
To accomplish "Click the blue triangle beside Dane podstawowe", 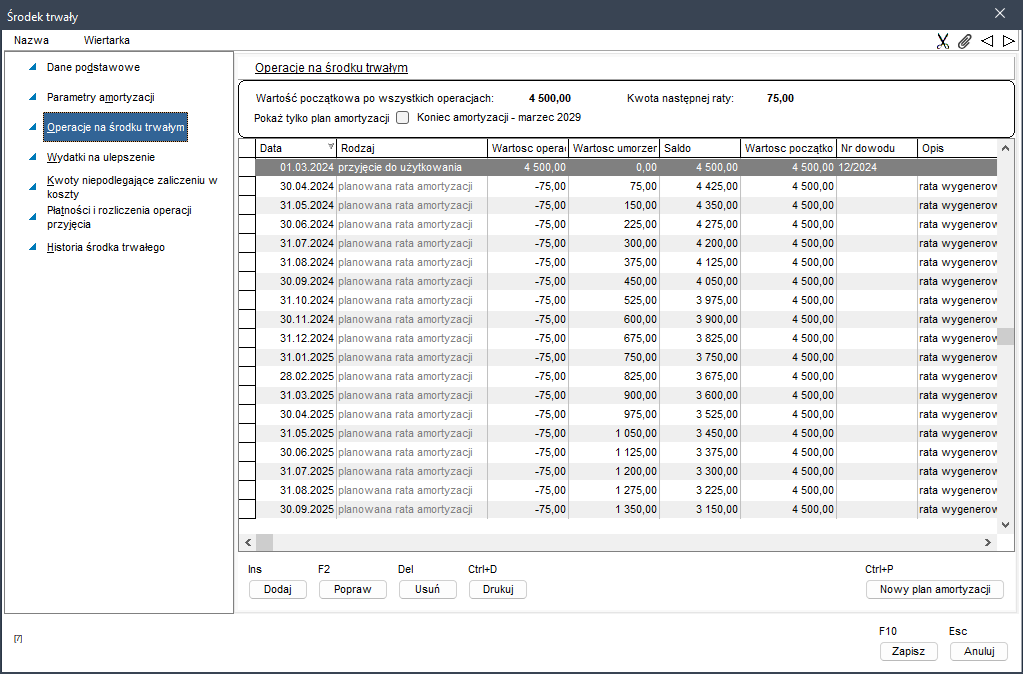I will pyautogui.click(x=33, y=67).
